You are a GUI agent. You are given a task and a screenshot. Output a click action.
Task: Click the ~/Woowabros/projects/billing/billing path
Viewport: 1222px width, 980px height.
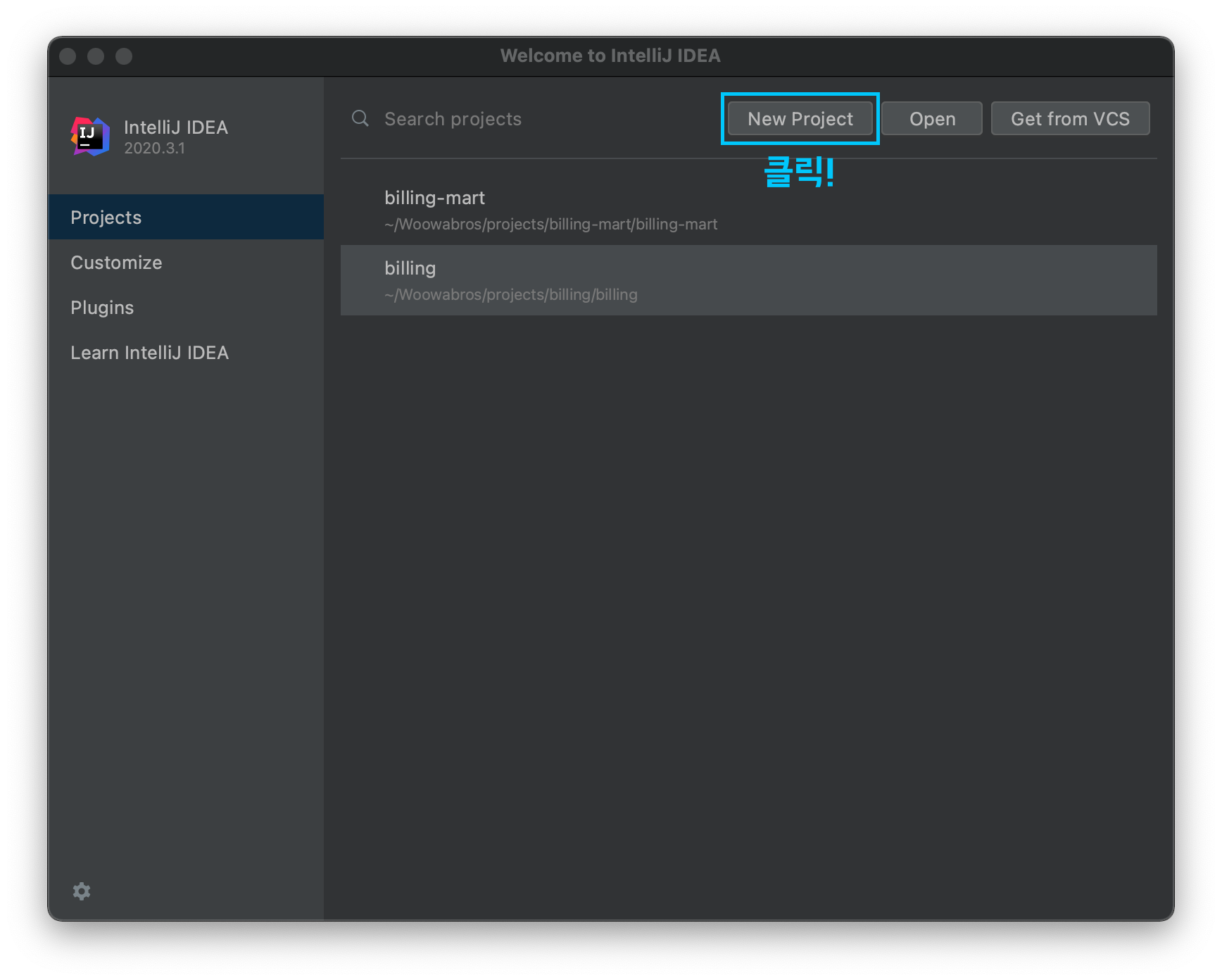tap(510, 295)
